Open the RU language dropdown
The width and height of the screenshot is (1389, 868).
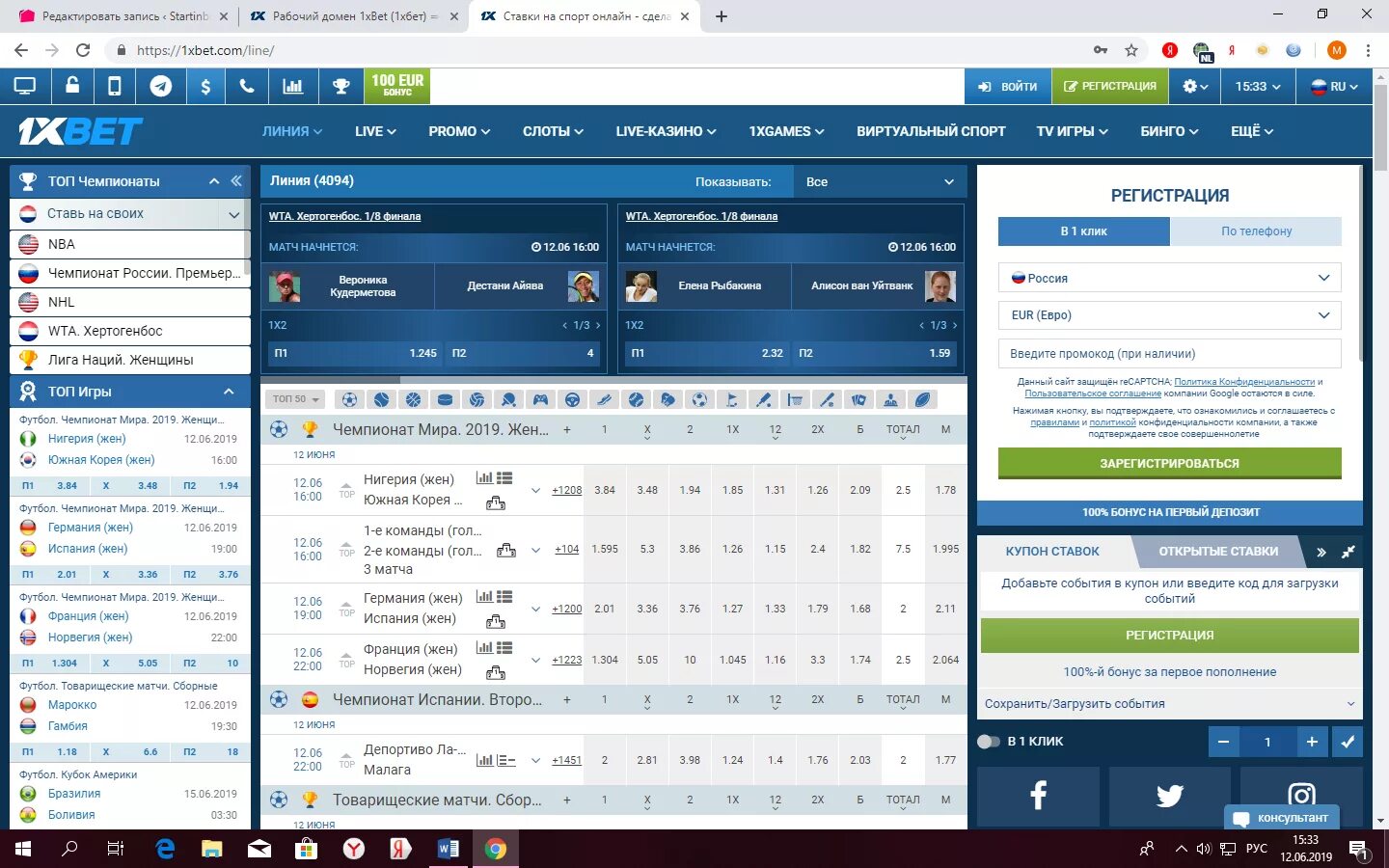click(1334, 86)
